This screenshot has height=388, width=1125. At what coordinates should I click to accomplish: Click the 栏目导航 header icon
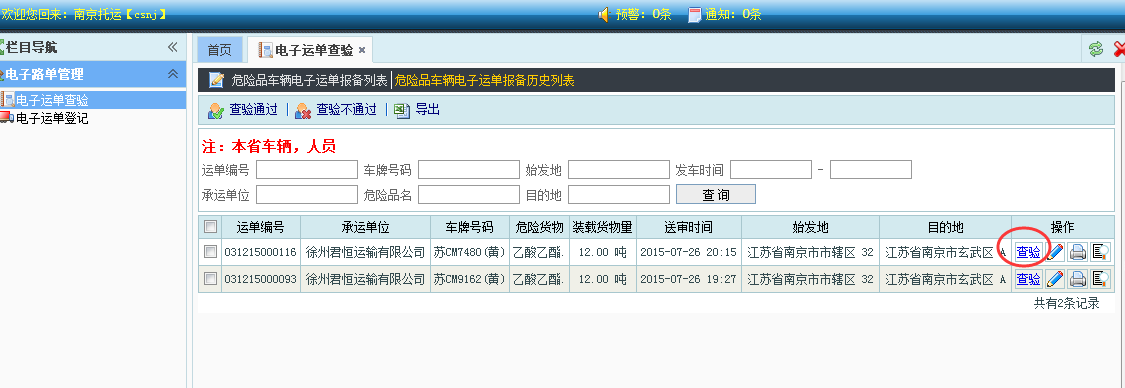point(3,47)
